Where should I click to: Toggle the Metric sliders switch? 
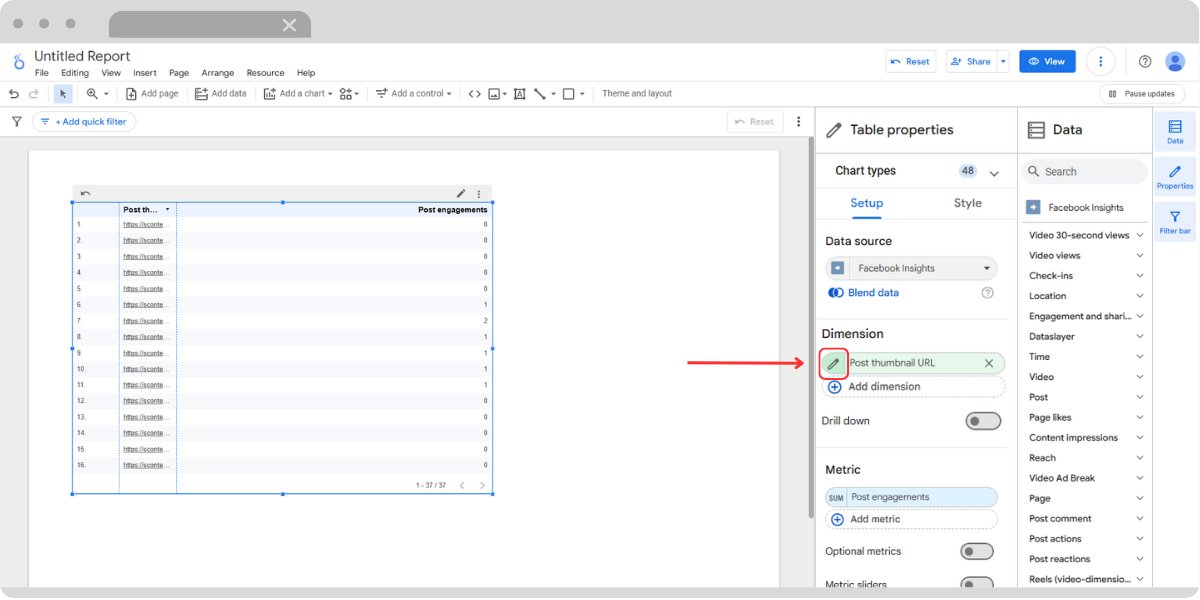[976, 584]
